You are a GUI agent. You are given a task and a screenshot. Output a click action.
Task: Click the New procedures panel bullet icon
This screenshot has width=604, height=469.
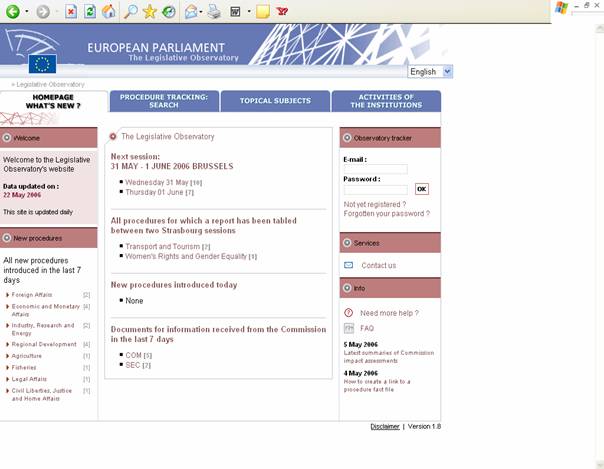tap(7, 238)
